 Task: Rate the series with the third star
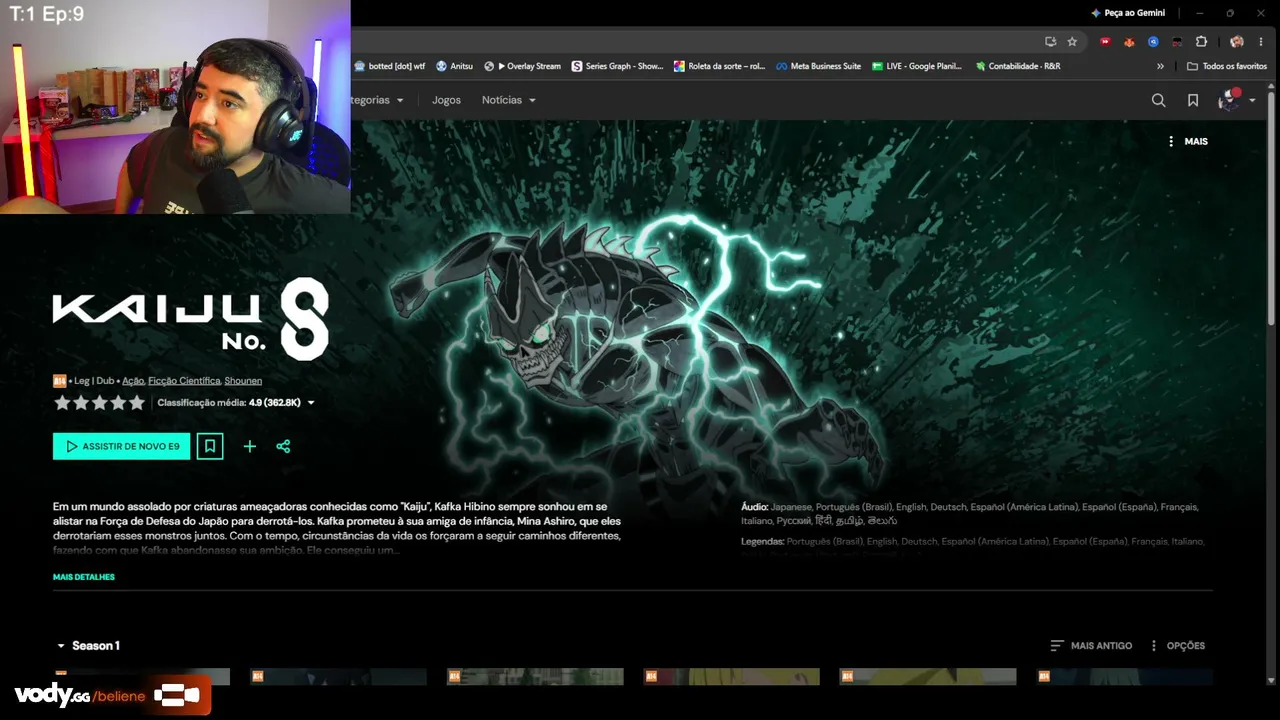[x=100, y=403]
